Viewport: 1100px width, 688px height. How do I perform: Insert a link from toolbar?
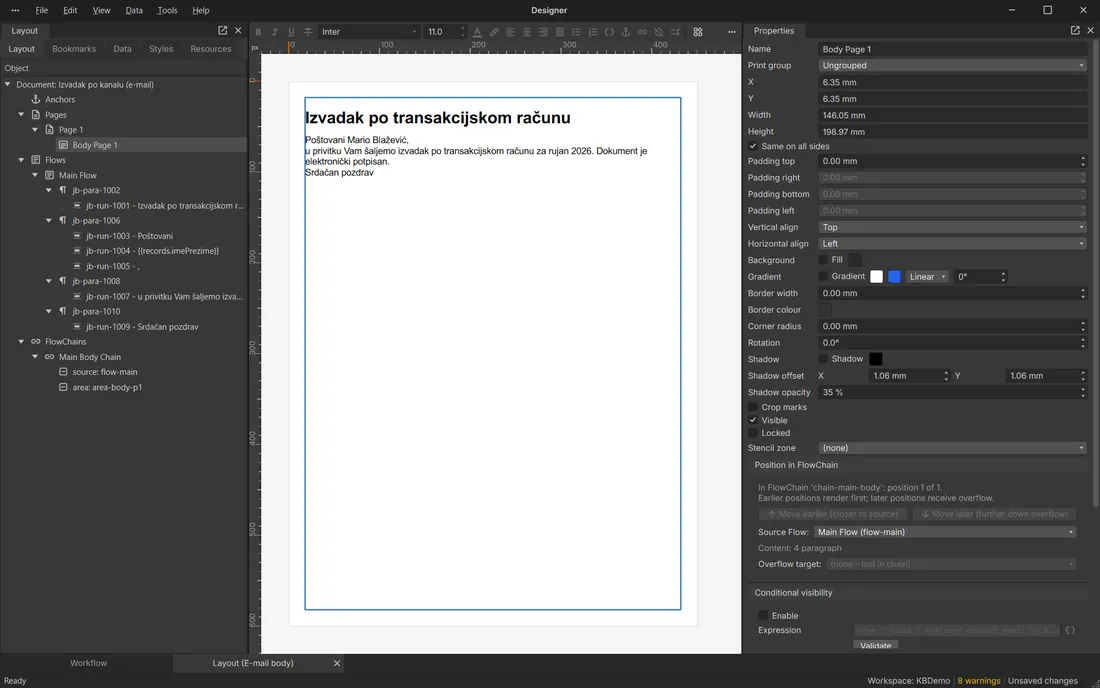pos(642,32)
